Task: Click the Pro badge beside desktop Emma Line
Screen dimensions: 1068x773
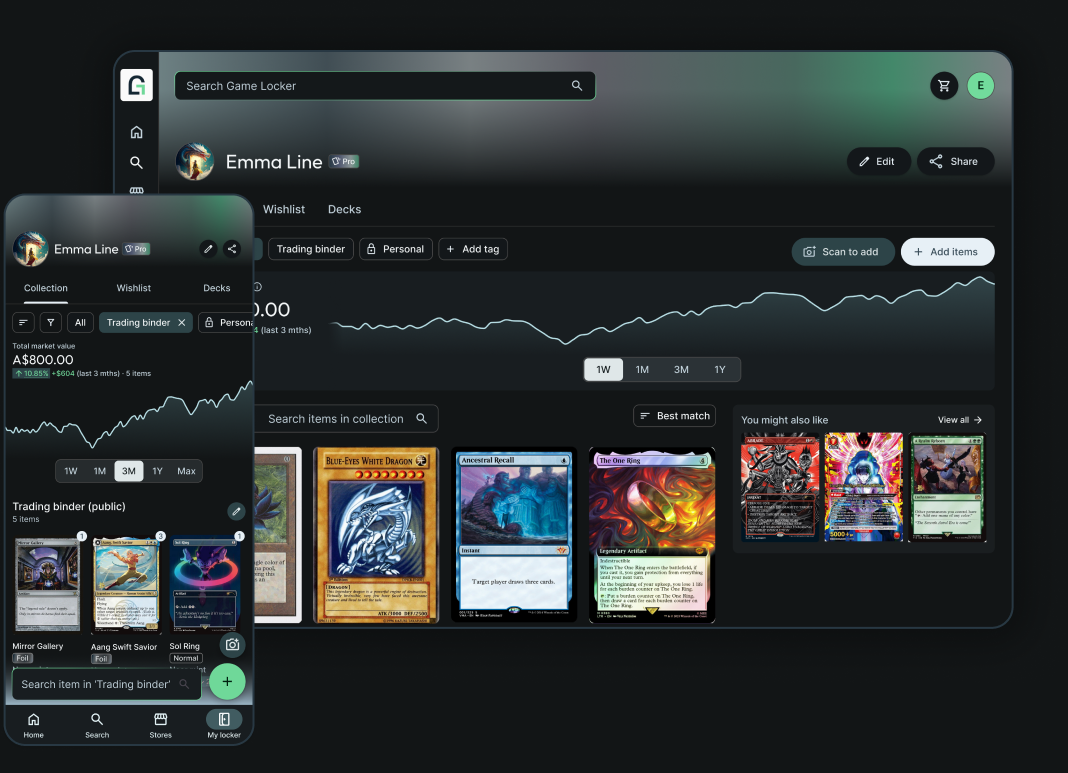Action: [344, 161]
